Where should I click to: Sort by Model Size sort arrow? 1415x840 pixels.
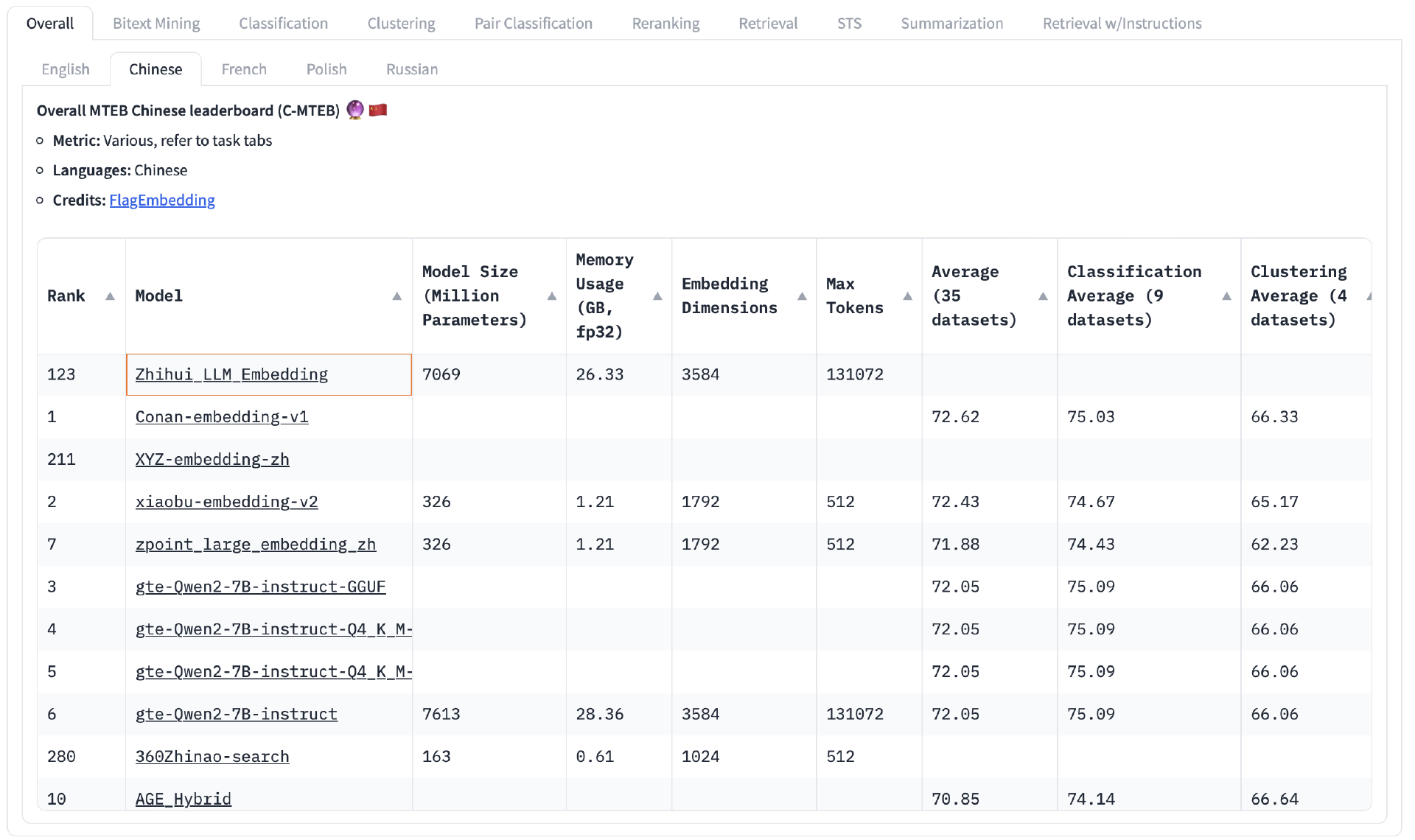pyautogui.click(x=551, y=296)
